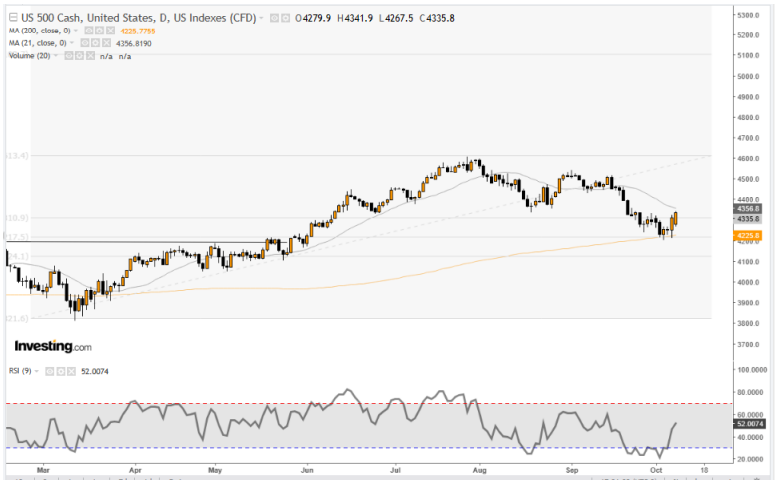Hide the US 500 Cash main series
Viewport: 775px width, 484px height.
[x=275, y=18]
